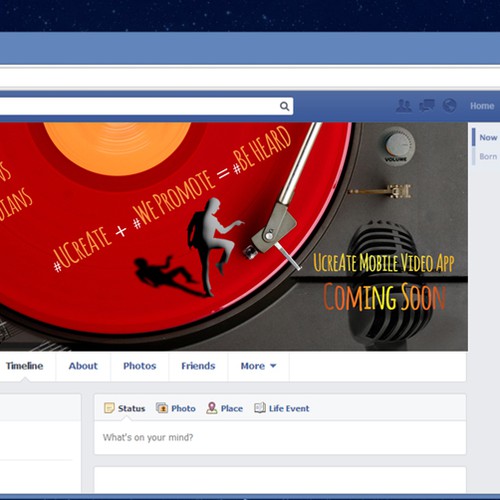Jump to Born on the timeline
Viewport: 500px width, 500px height.
pyautogui.click(x=487, y=156)
